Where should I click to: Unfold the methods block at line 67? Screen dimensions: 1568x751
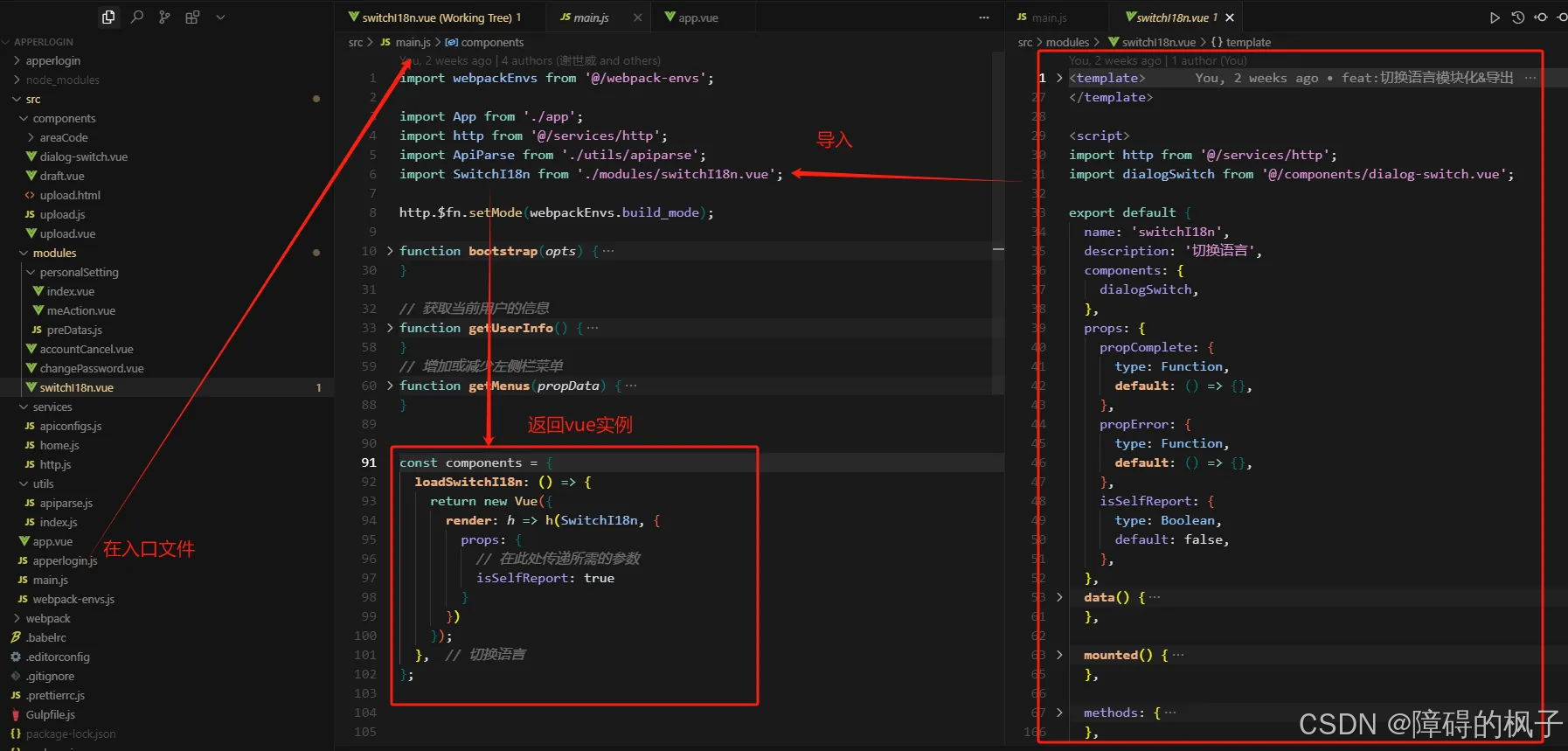(1059, 713)
